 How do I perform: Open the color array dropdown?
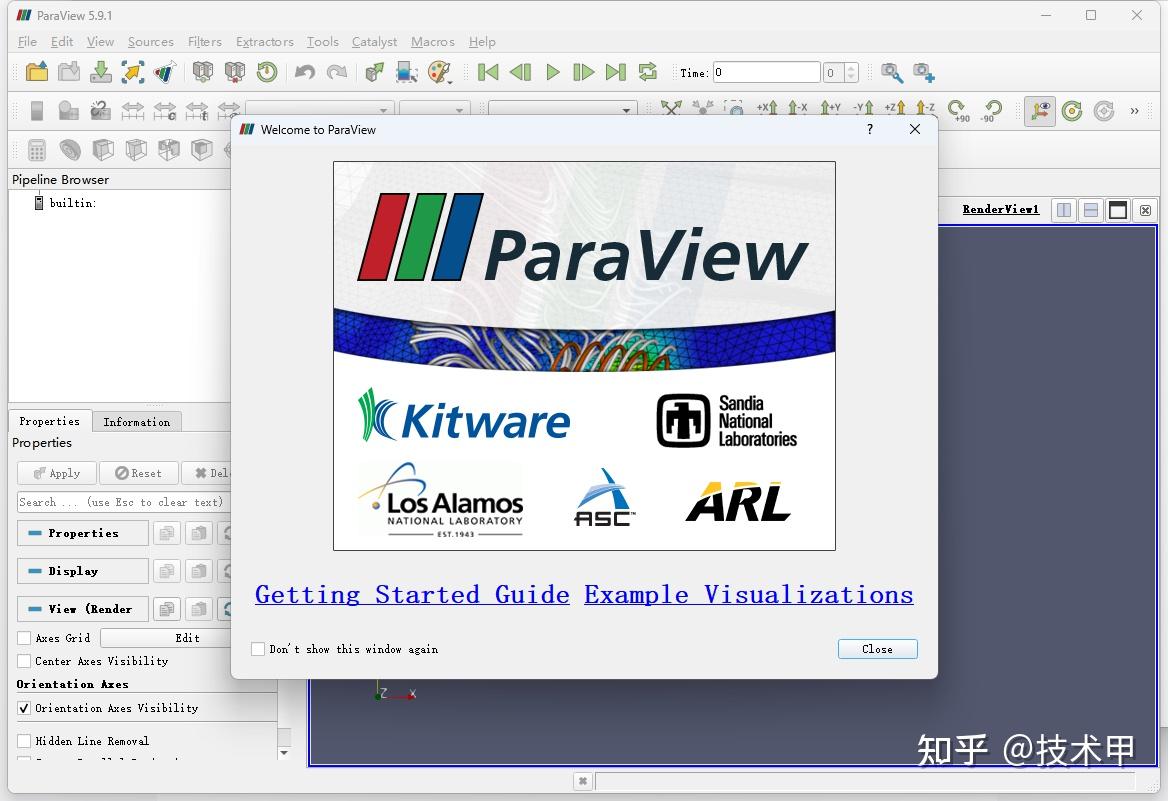[320, 110]
